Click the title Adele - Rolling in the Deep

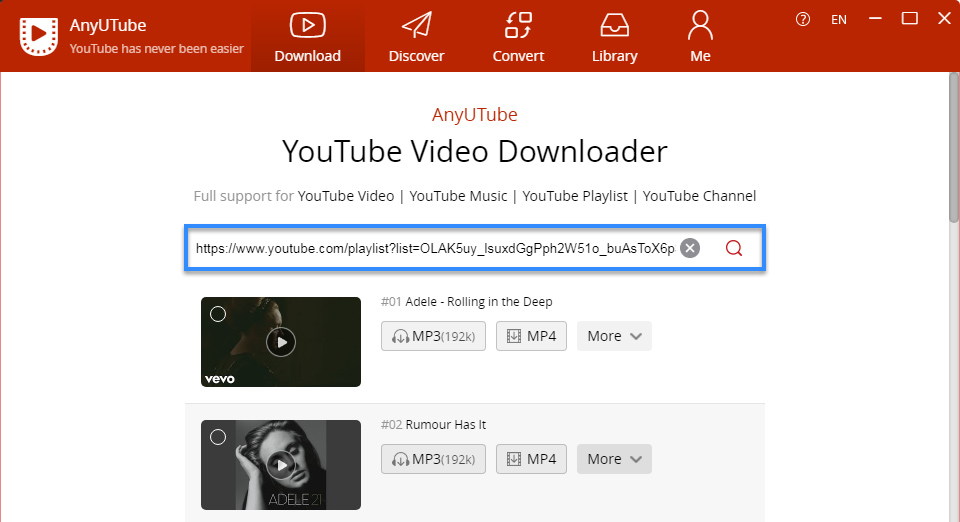pyautogui.click(x=479, y=302)
